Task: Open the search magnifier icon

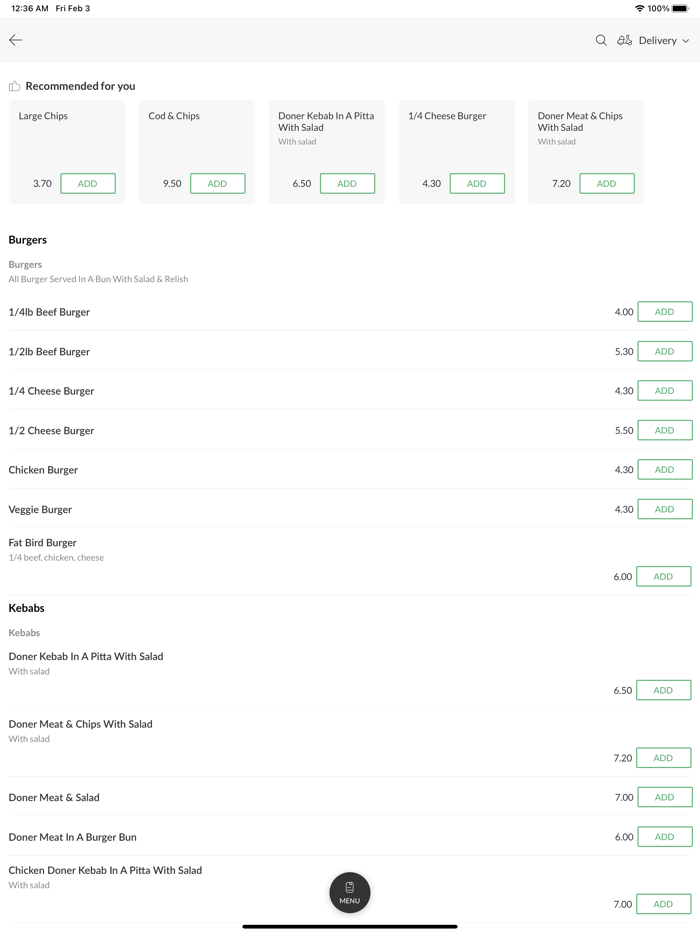Action: click(x=601, y=40)
